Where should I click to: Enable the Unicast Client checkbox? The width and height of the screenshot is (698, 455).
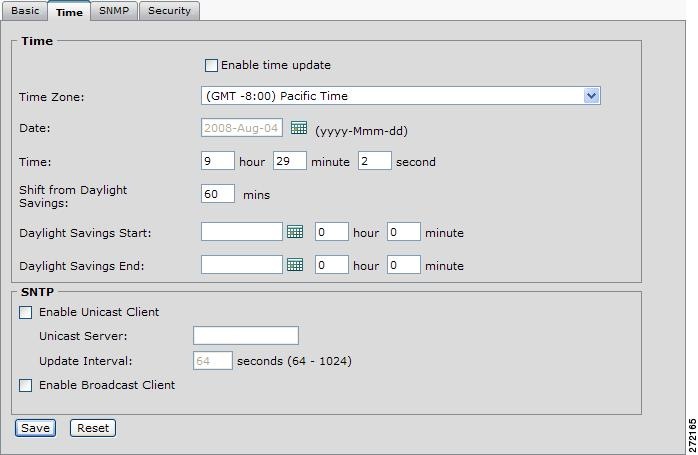tap(26, 313)
